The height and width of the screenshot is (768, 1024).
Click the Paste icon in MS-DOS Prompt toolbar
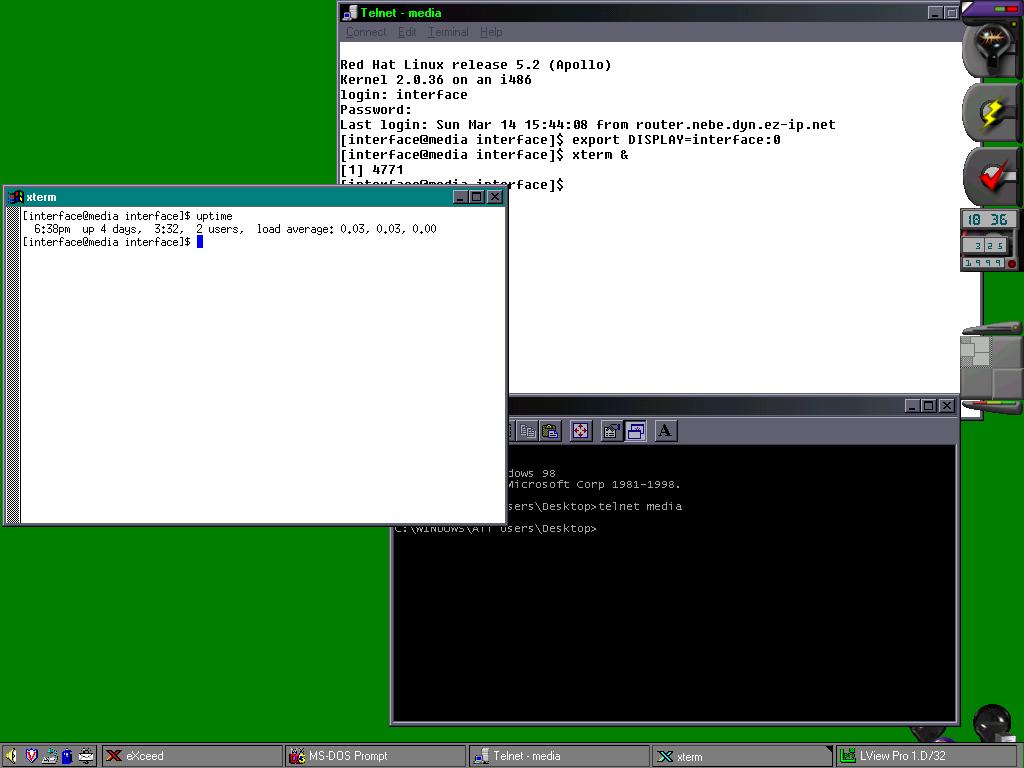551,431
